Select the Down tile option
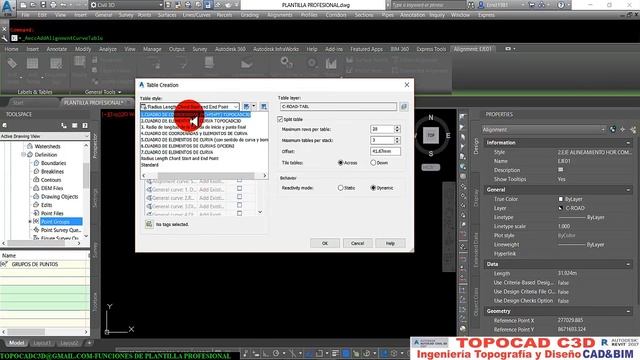640x360 pixels. coord(373,162)
